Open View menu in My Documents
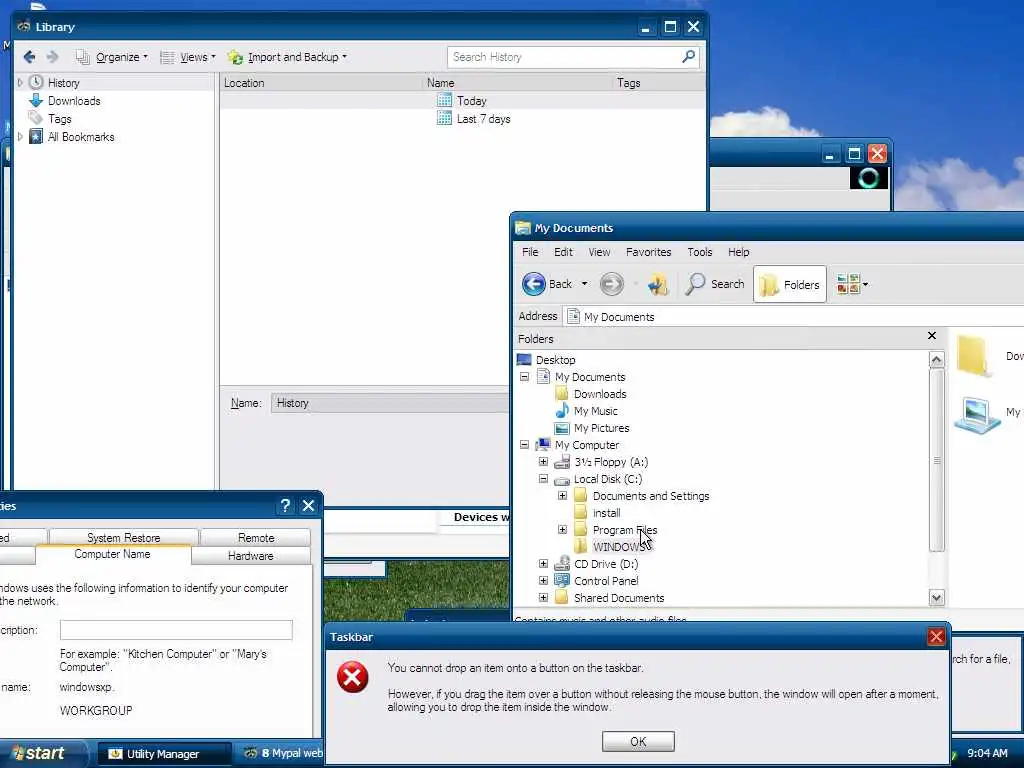 coord(599,252)
